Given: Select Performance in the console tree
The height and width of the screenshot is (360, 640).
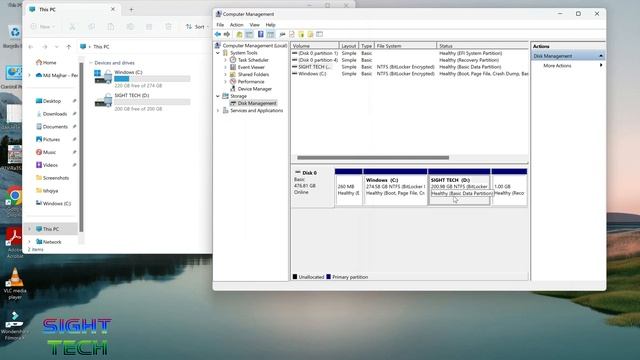Looking at the screenshot, I should (x=251, y=82).
